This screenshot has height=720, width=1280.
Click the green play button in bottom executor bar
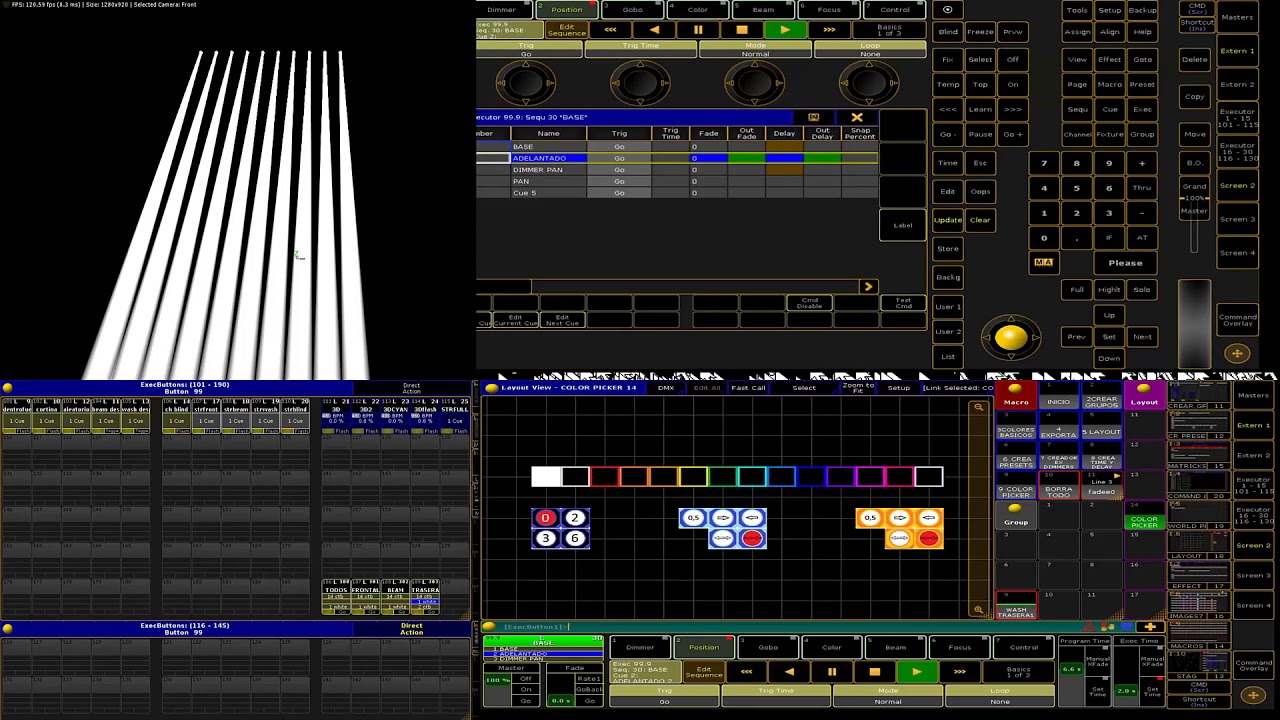click(916, 672)
